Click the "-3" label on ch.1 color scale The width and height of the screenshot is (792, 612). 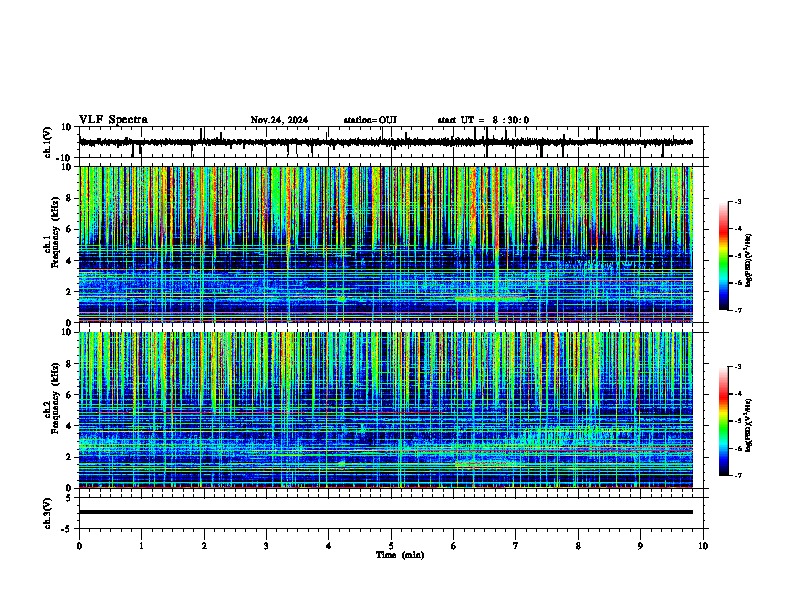click(738, 202)
